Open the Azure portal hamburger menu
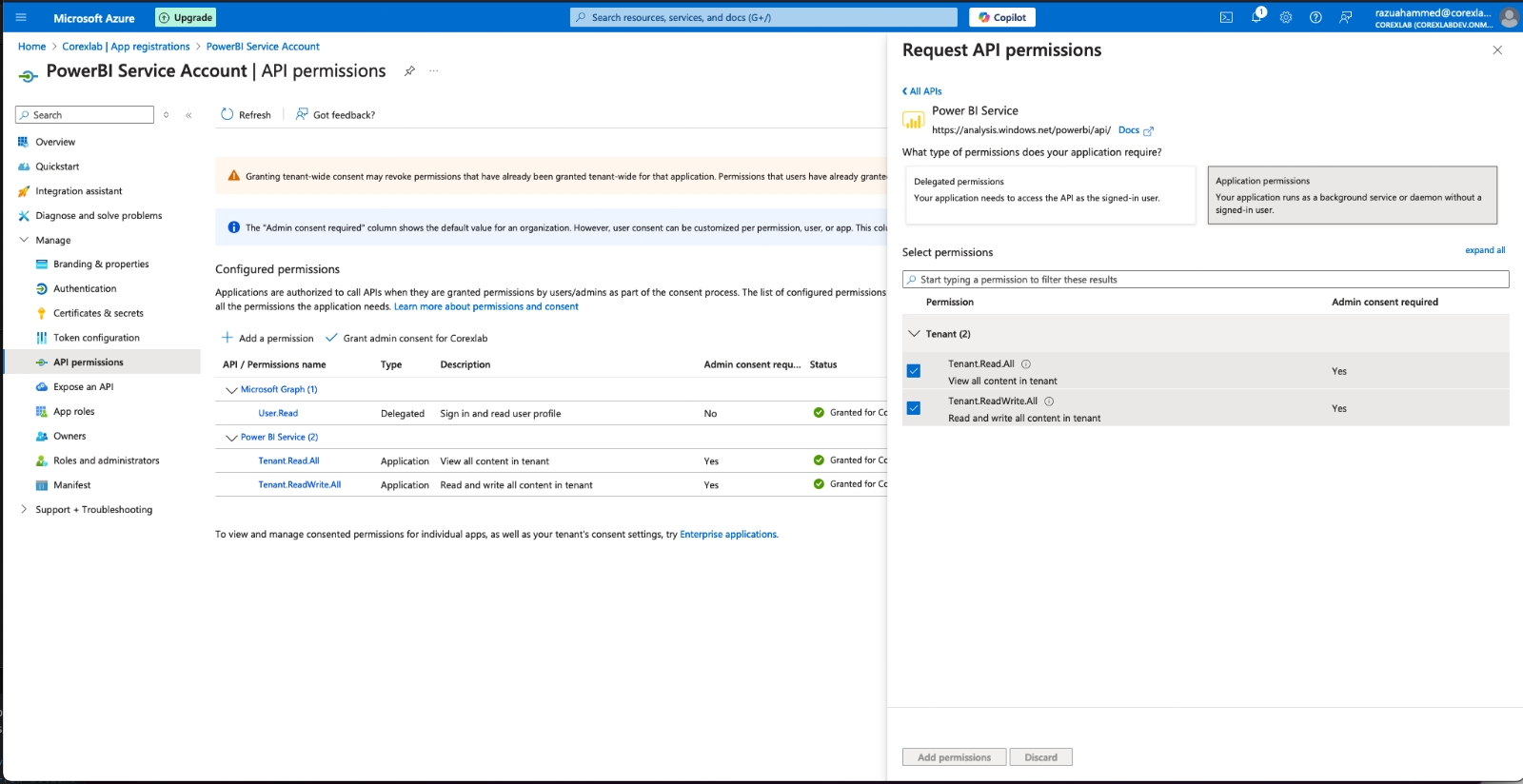The image size is (1523, 784). tap(21, 17)
